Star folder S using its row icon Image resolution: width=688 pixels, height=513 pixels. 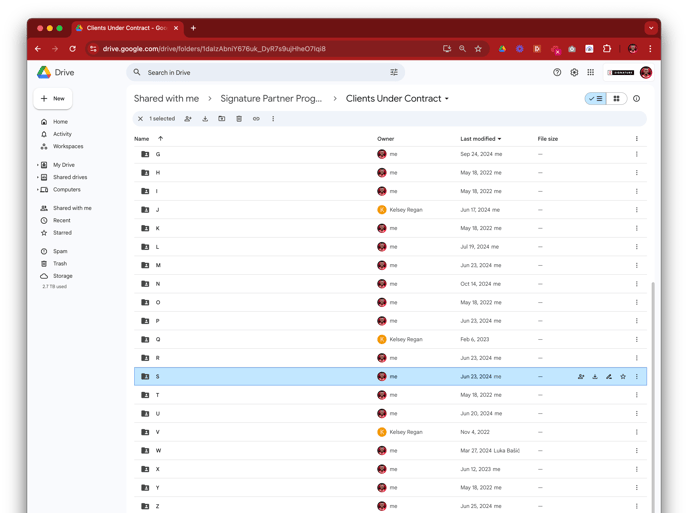(623, 377)
